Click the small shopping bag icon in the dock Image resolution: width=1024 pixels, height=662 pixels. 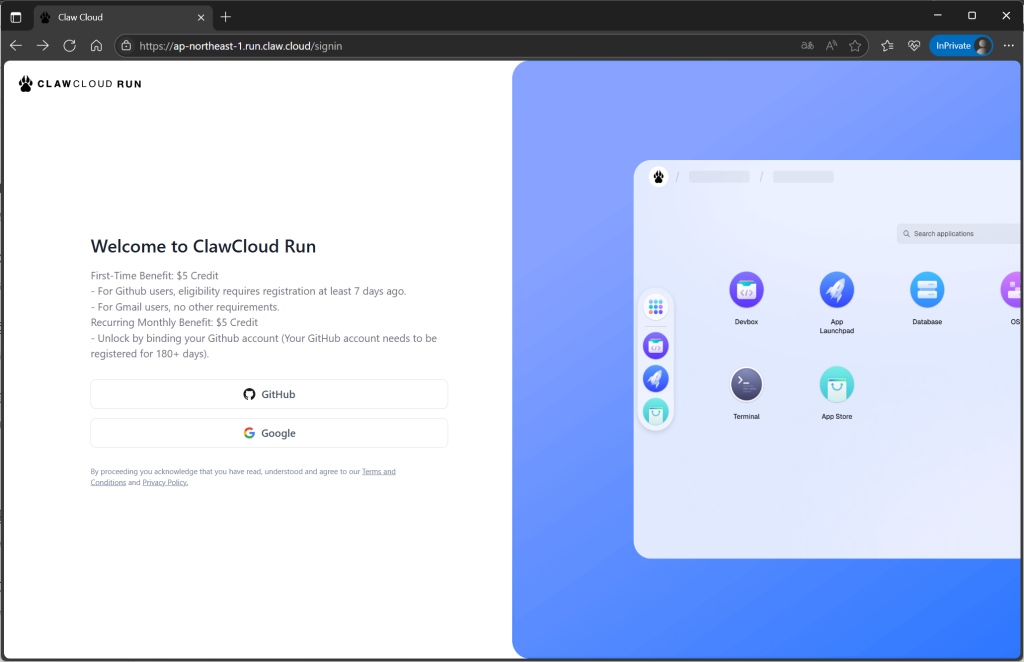(x=656, y=413)
